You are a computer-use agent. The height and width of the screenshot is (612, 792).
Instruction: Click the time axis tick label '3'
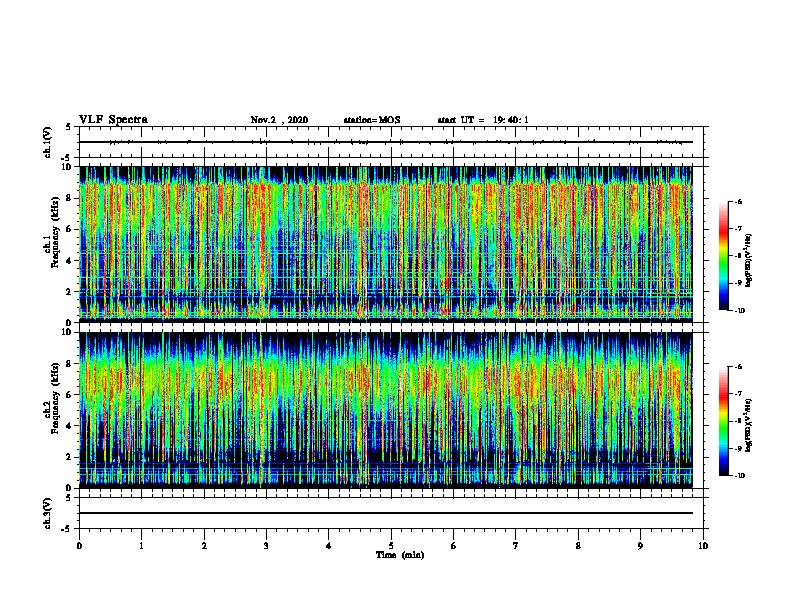[266, 546]
